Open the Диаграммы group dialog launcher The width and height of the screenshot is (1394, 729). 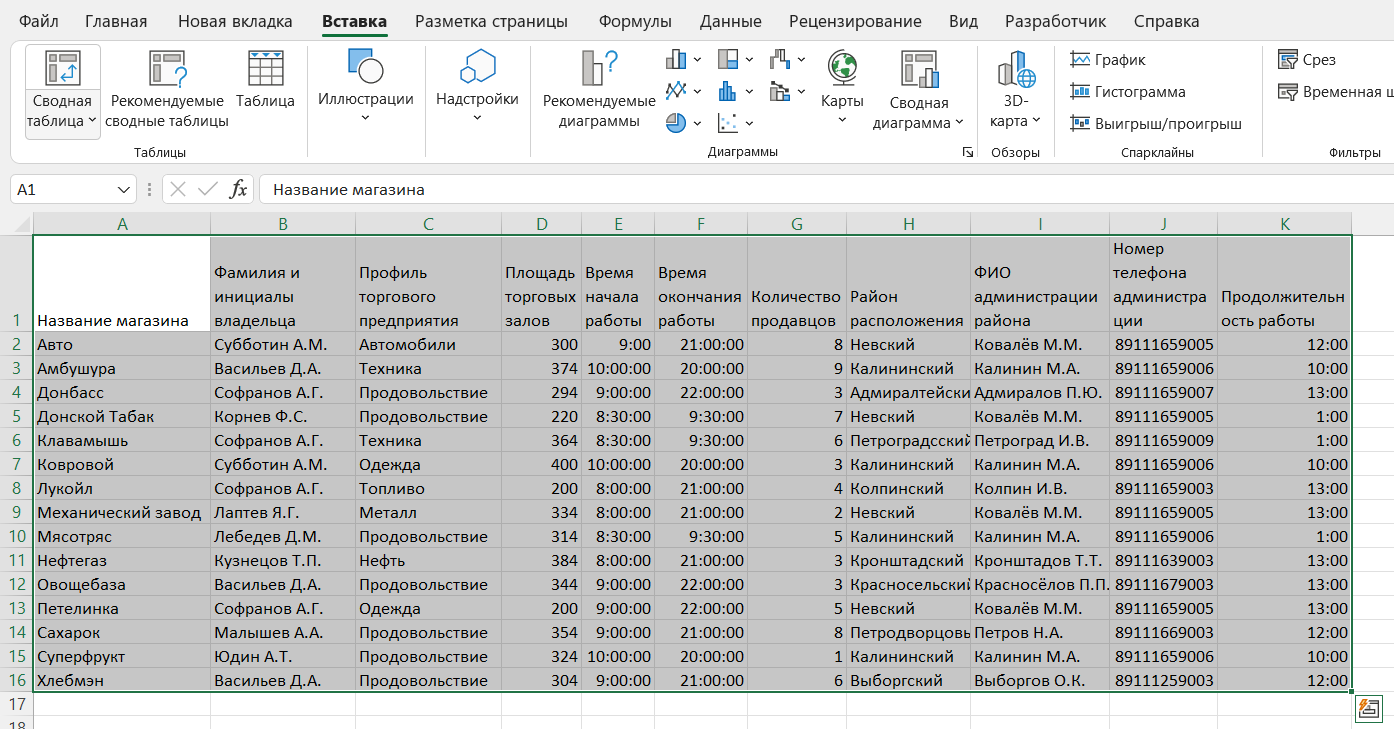click(x=967, y=152)
